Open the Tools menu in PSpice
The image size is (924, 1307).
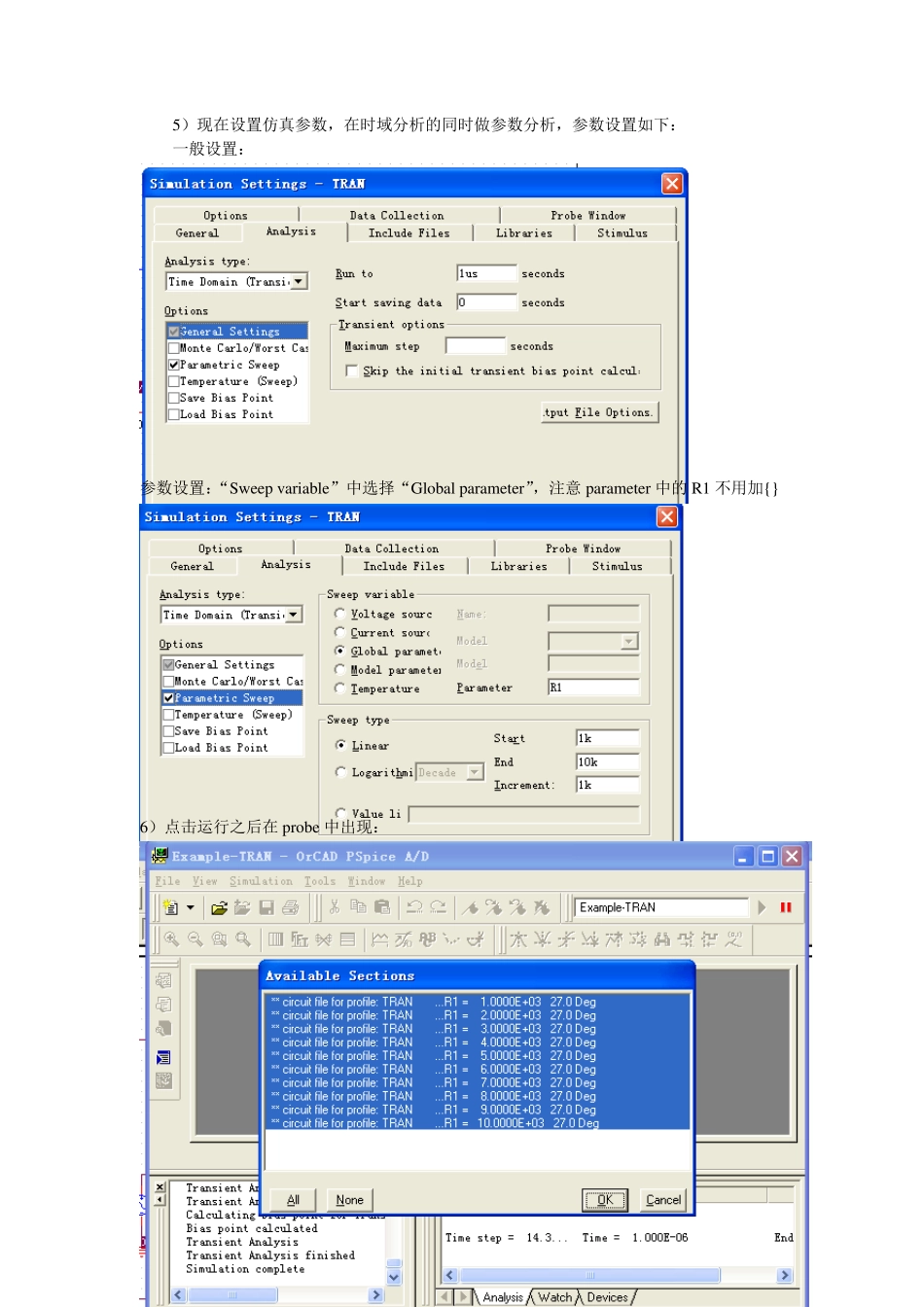pos(320,881)
